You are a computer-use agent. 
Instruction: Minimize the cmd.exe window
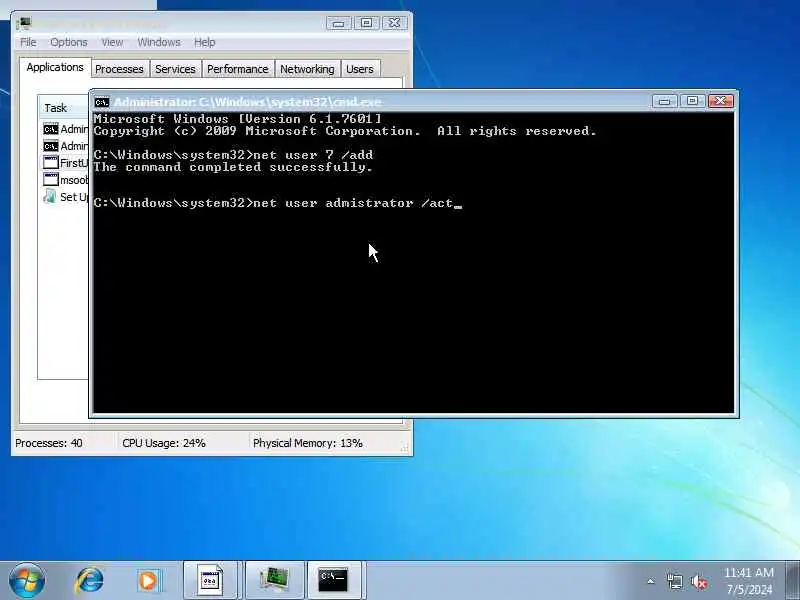[x=665, y=101]
